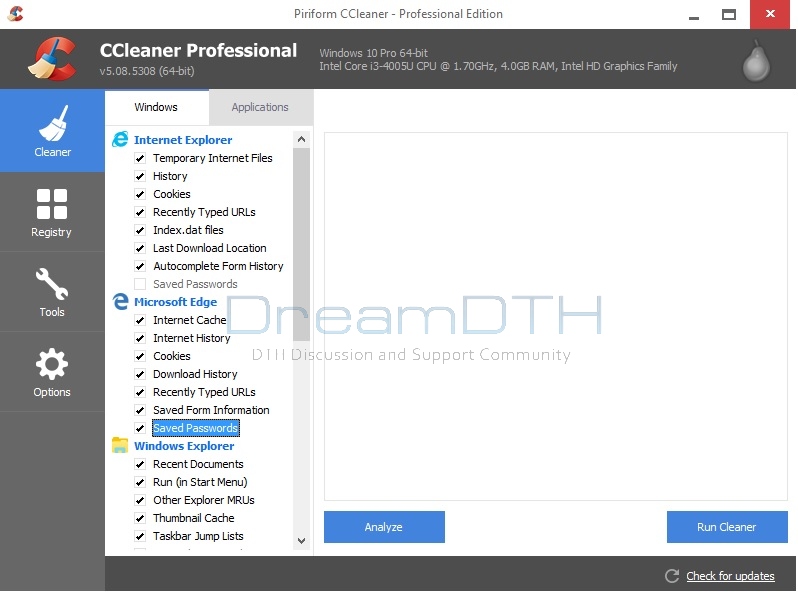Click the Microsoft Edge section heading
The image size is (798, 592).
176,302
